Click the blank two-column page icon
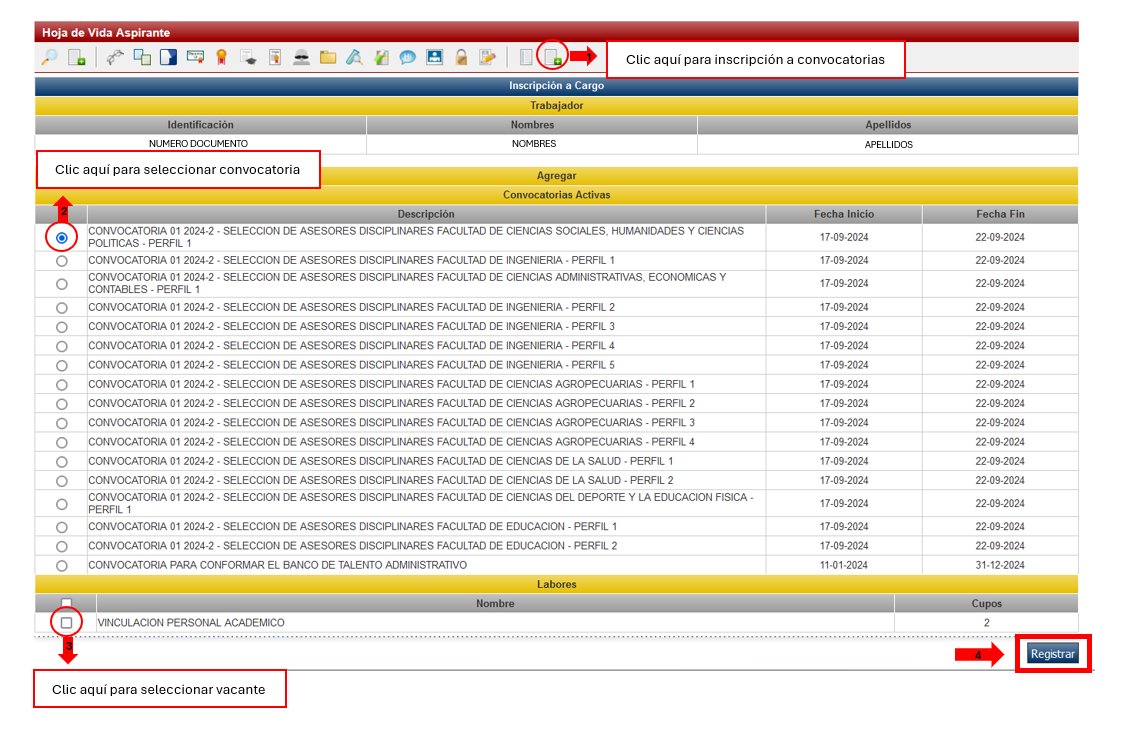The width and height of the screenshot is (1140, 749). [x=526, y=57]
